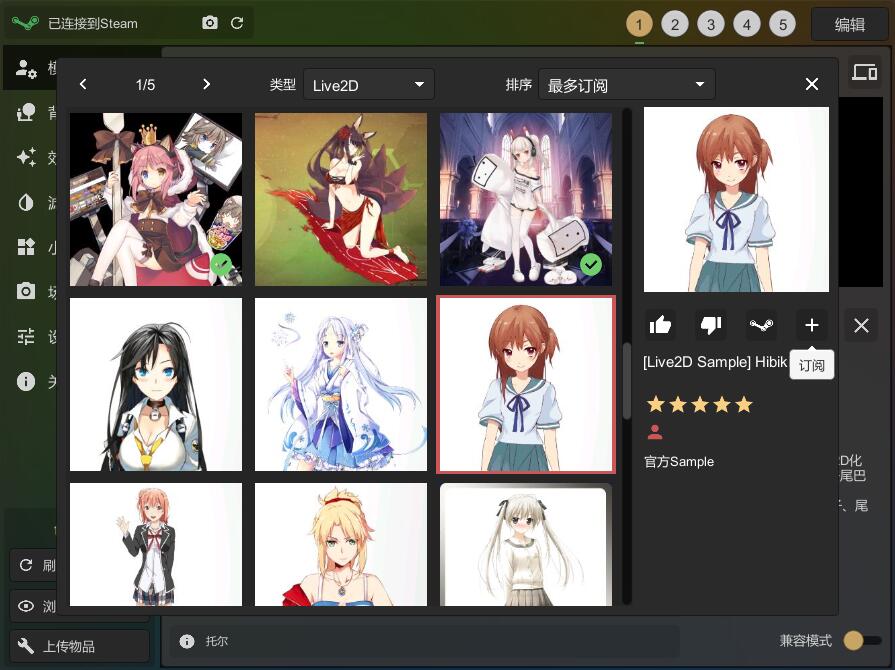This screenshot has height=670, width=895.
Task: Select preset slot 1
Action: (639, 24)
